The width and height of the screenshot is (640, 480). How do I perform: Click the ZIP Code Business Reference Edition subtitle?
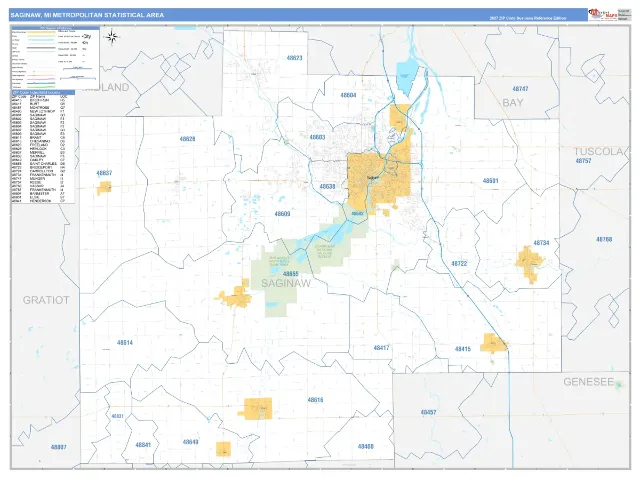(527, 18)
